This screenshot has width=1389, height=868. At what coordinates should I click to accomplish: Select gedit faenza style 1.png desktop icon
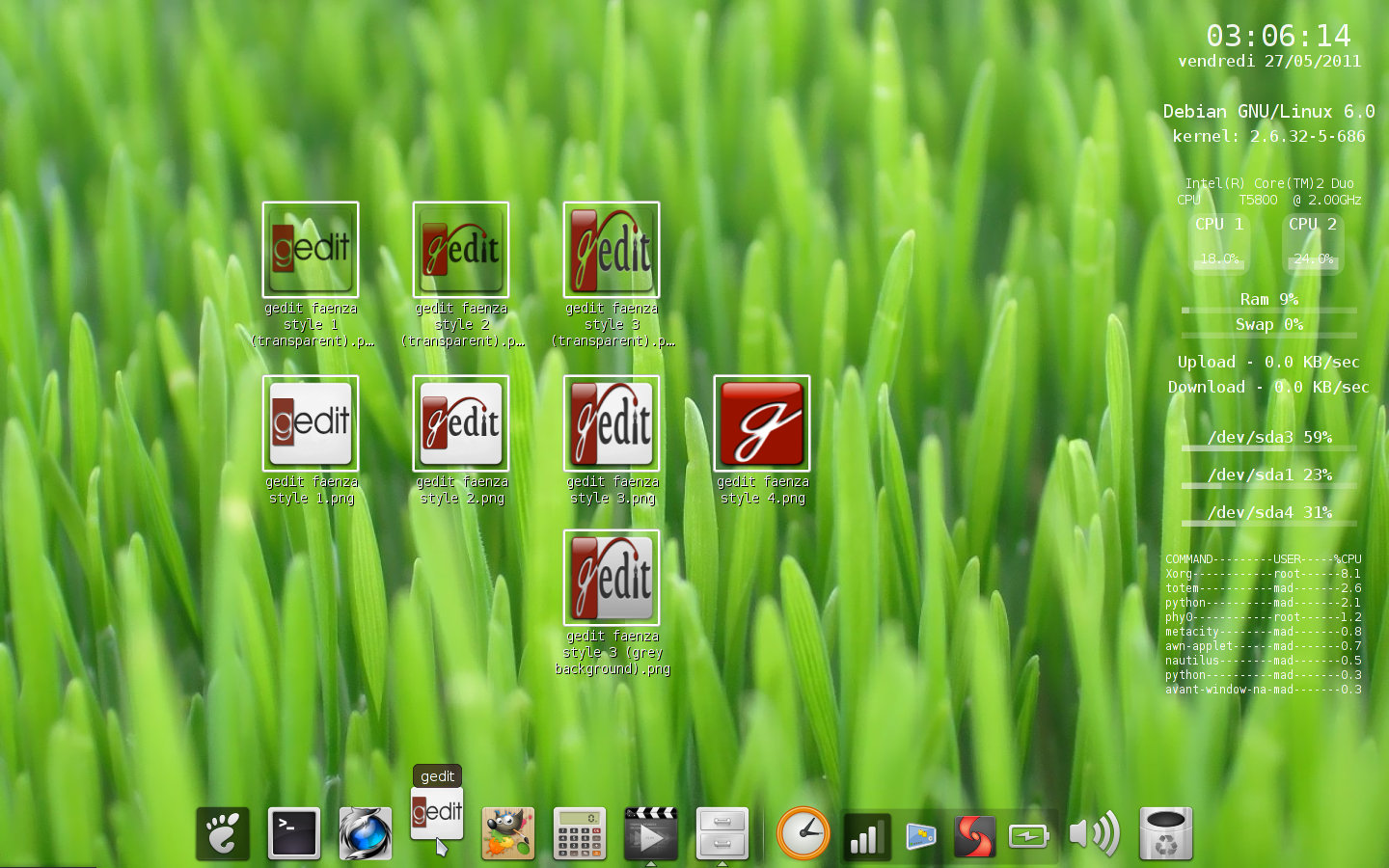(311, 423)
